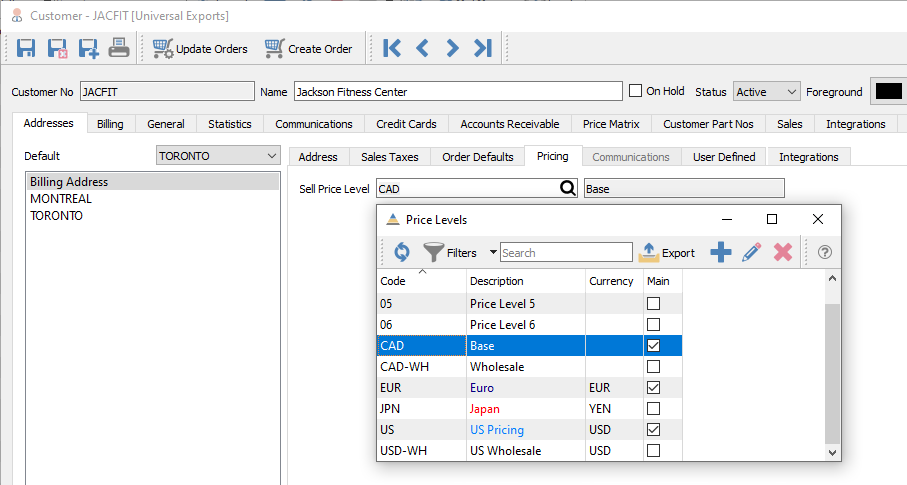
Task: Uncheck Main box for Euro price level
Action: (653, 388)
